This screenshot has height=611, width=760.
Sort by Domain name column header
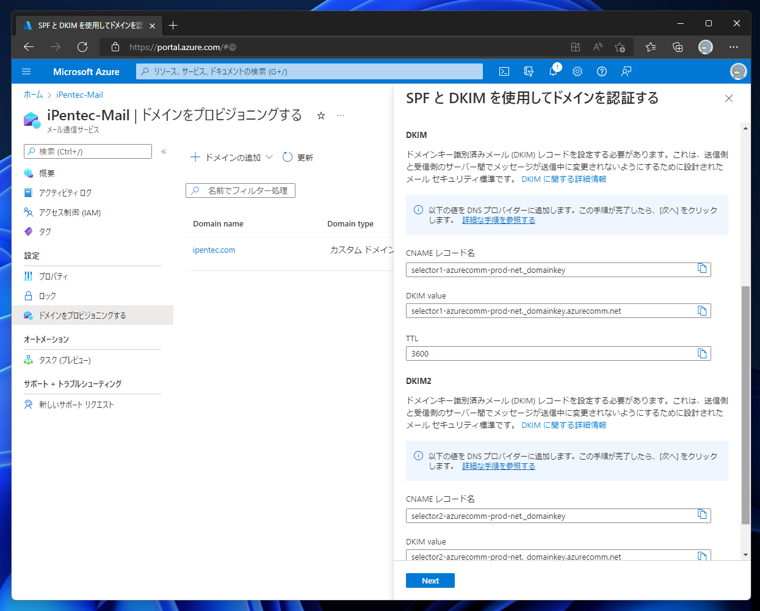click(218, 224)
